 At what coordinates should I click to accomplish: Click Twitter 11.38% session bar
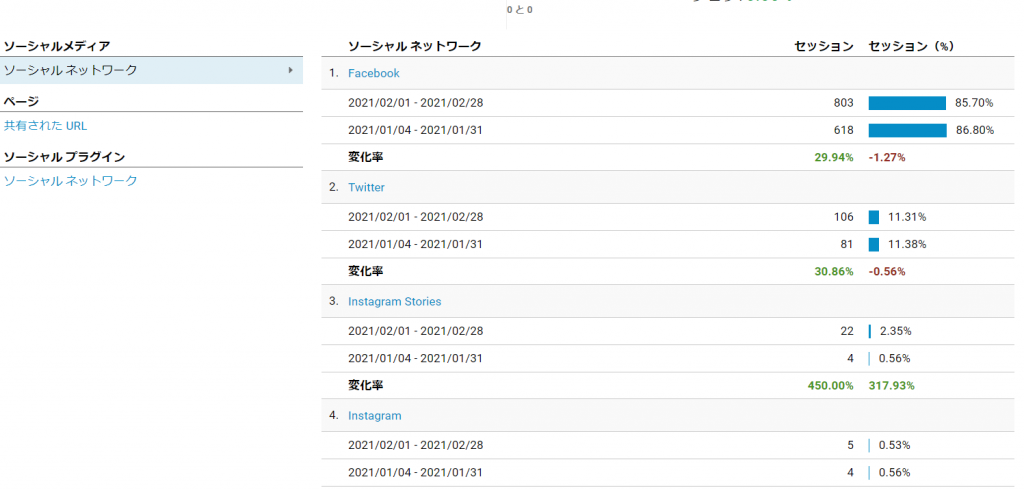pos(874,244)
